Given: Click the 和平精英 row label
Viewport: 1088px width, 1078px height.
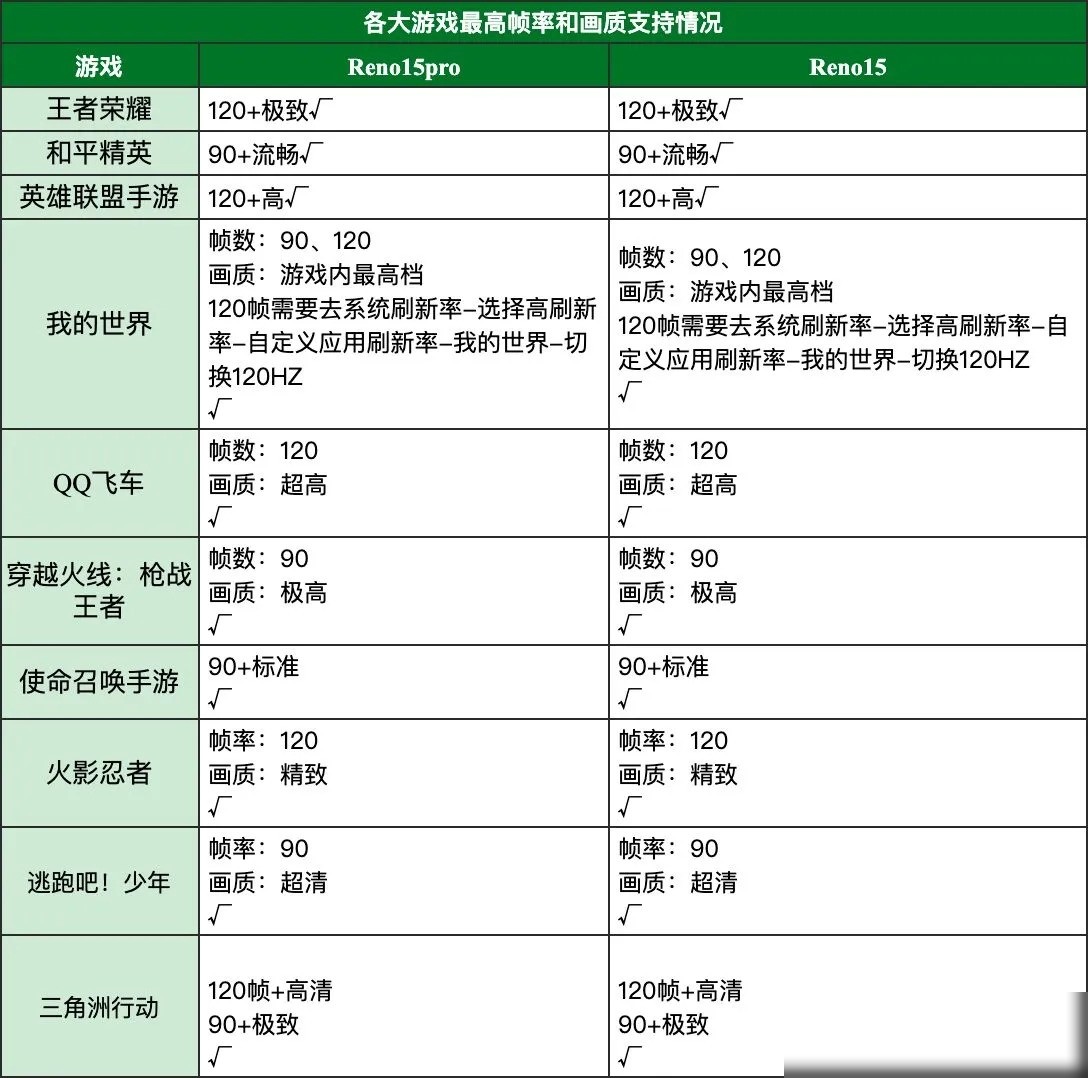Looking at the screenshot, I should click(x=99, y=153).
